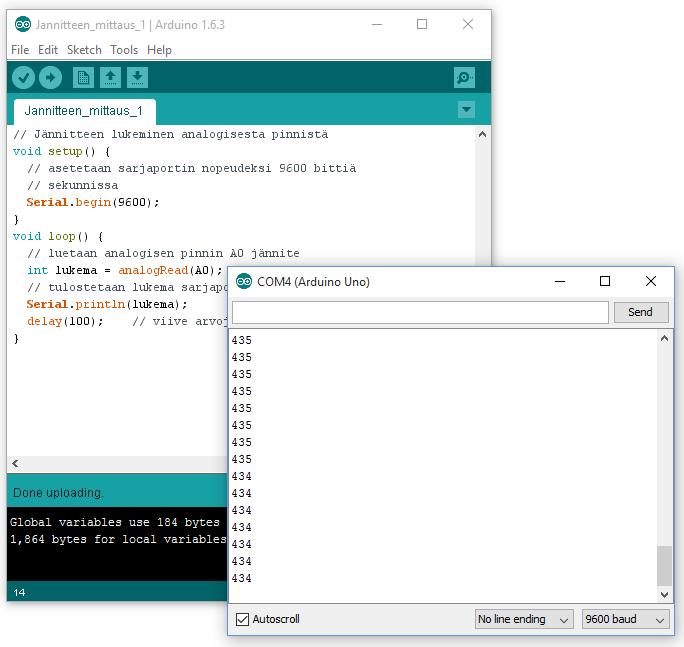684x647 pixels.
Task: Maximize the Arduino IDE window
Action: (422, 24)
